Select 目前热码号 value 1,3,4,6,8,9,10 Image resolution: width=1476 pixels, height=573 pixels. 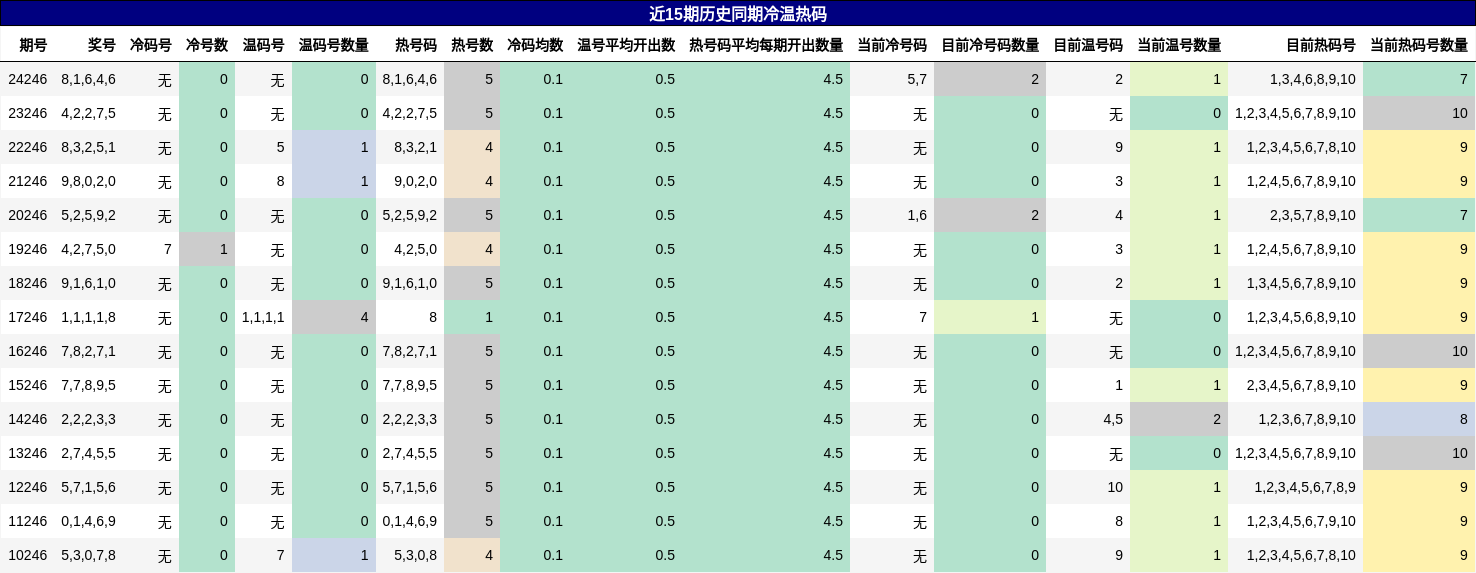(x=1313, y=79)
